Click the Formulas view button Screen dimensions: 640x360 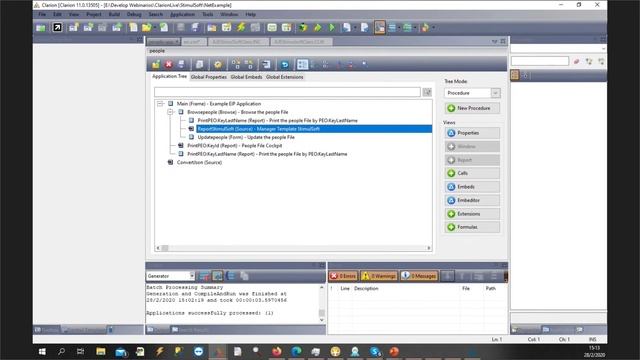pyautogui.click(x=472, y=227)
